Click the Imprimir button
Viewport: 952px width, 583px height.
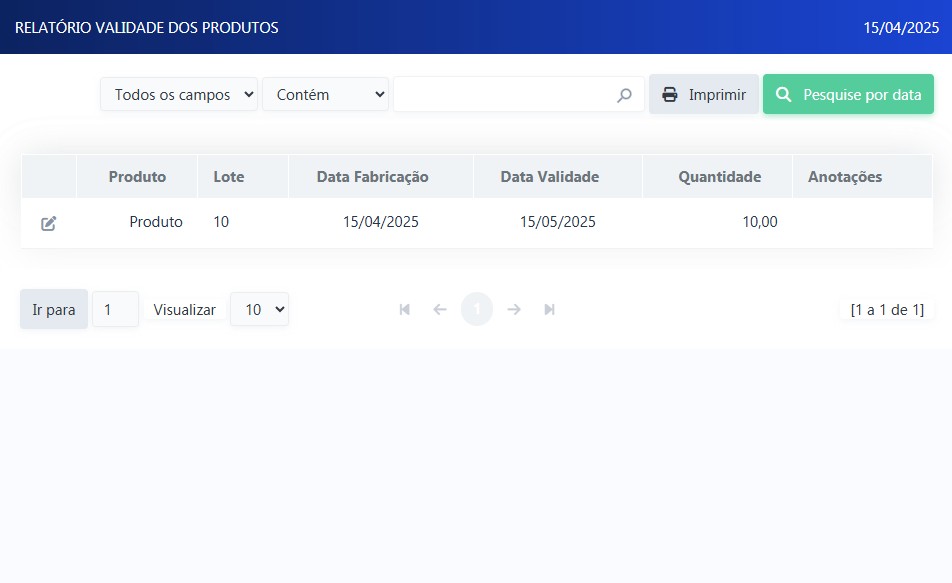[704, 94]
